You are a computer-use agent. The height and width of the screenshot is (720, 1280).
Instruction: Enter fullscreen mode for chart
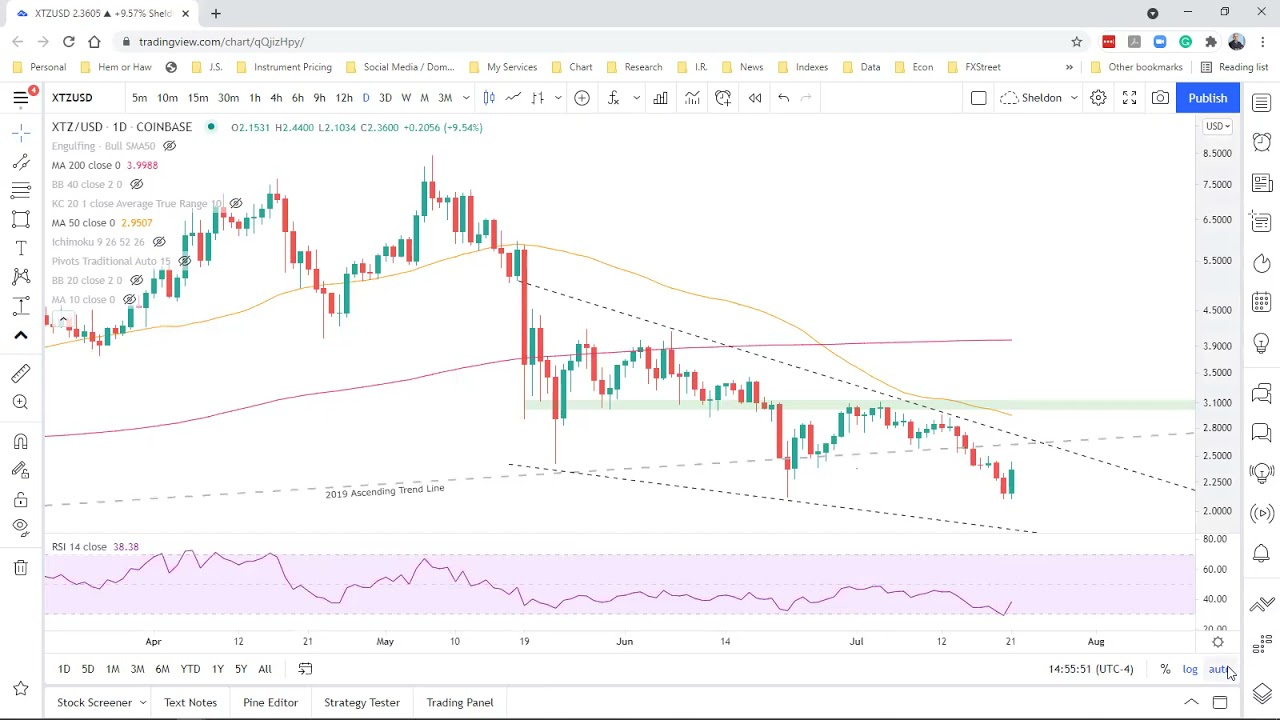point(1129,97)
